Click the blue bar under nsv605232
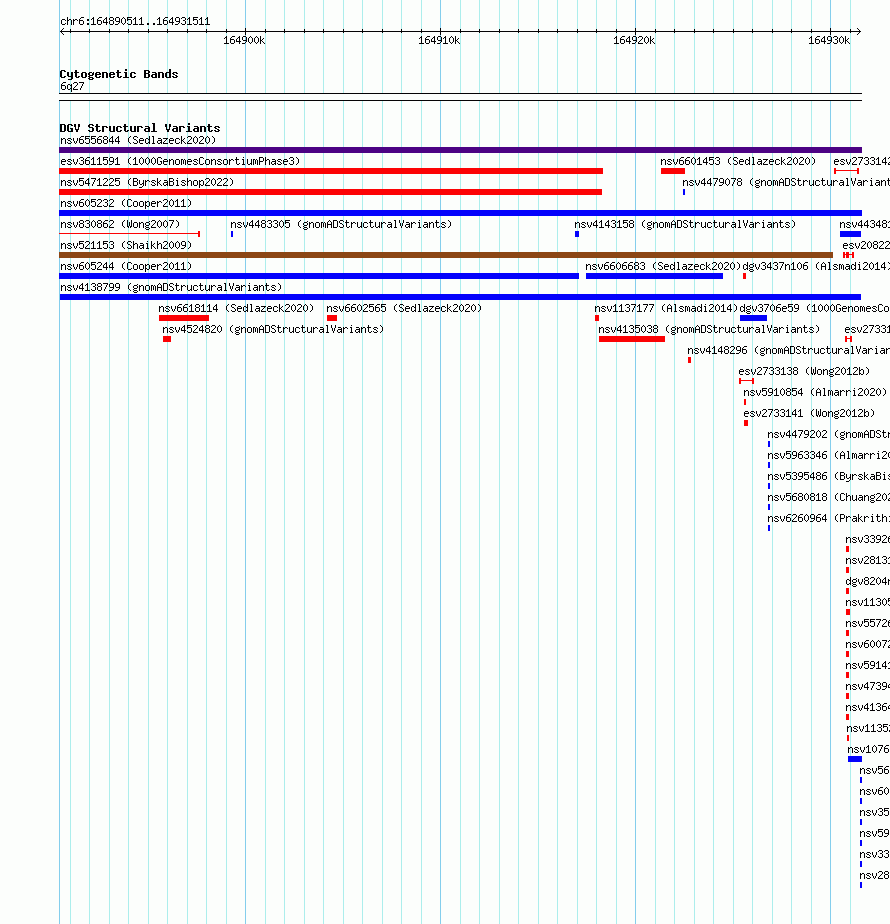890x924 pixels. tap(460, 213)
